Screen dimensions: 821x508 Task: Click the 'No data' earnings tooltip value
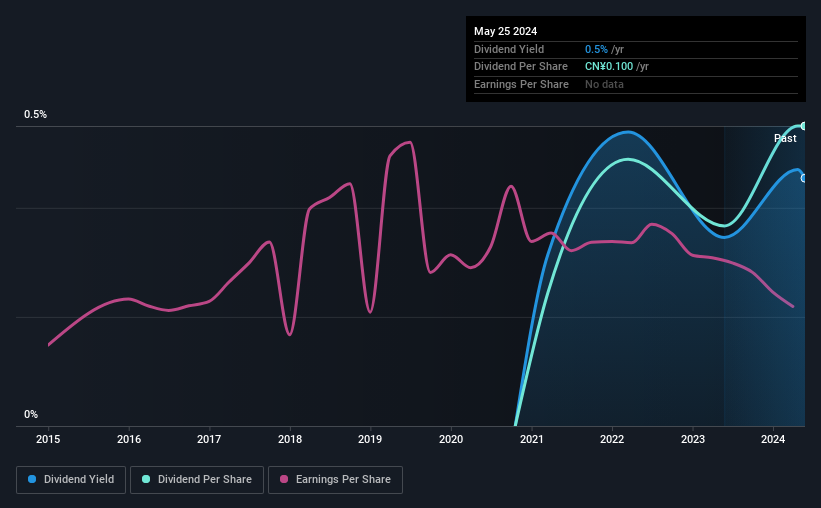[604, 84]
